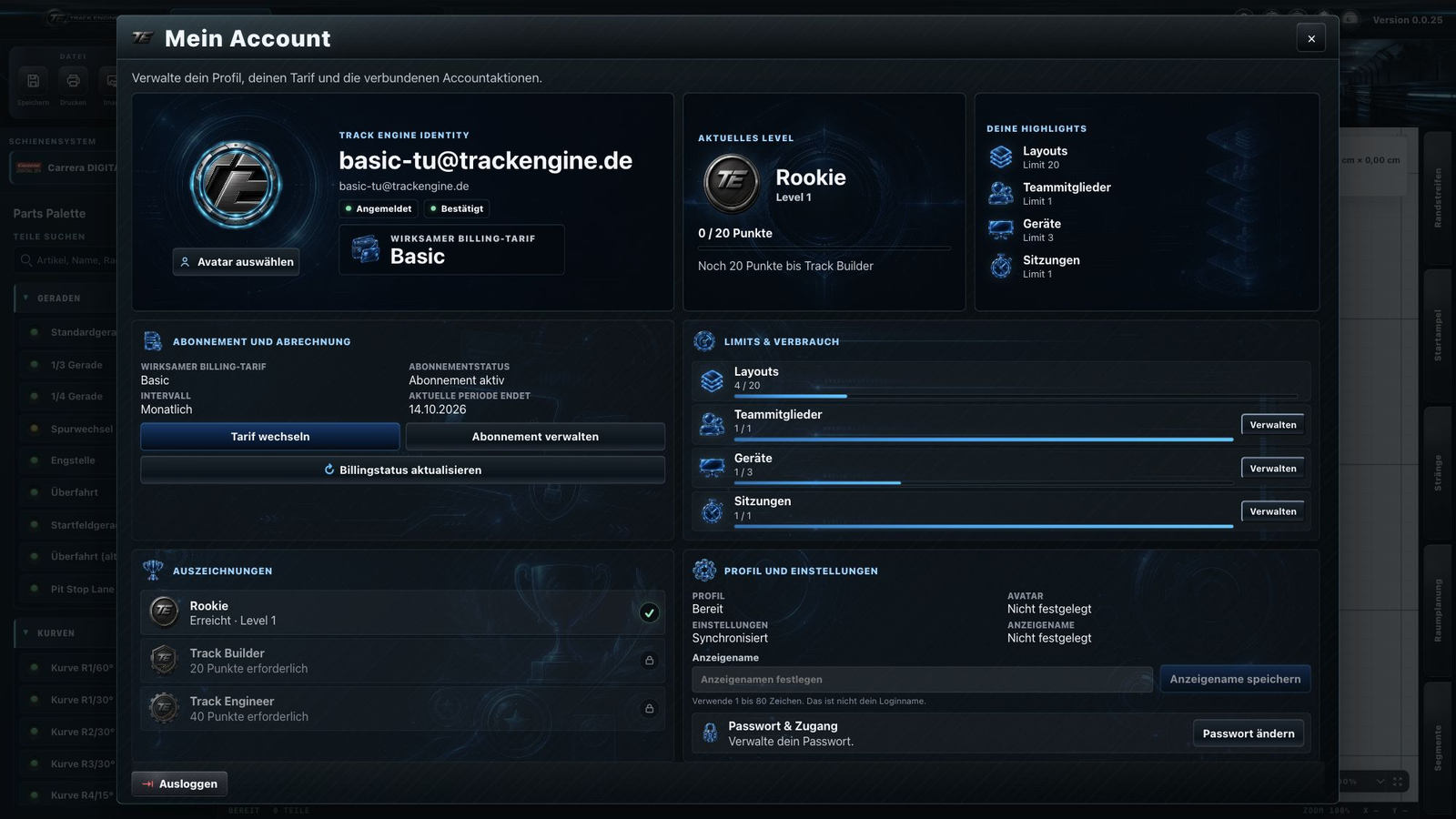Click the Track Engine avatar emblem
Viewport: 1456px width, 819px height.
tap(236, 185)
